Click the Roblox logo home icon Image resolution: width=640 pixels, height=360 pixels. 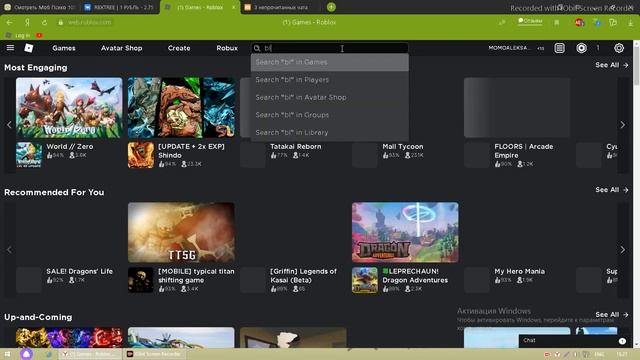[x=29, y=48]
